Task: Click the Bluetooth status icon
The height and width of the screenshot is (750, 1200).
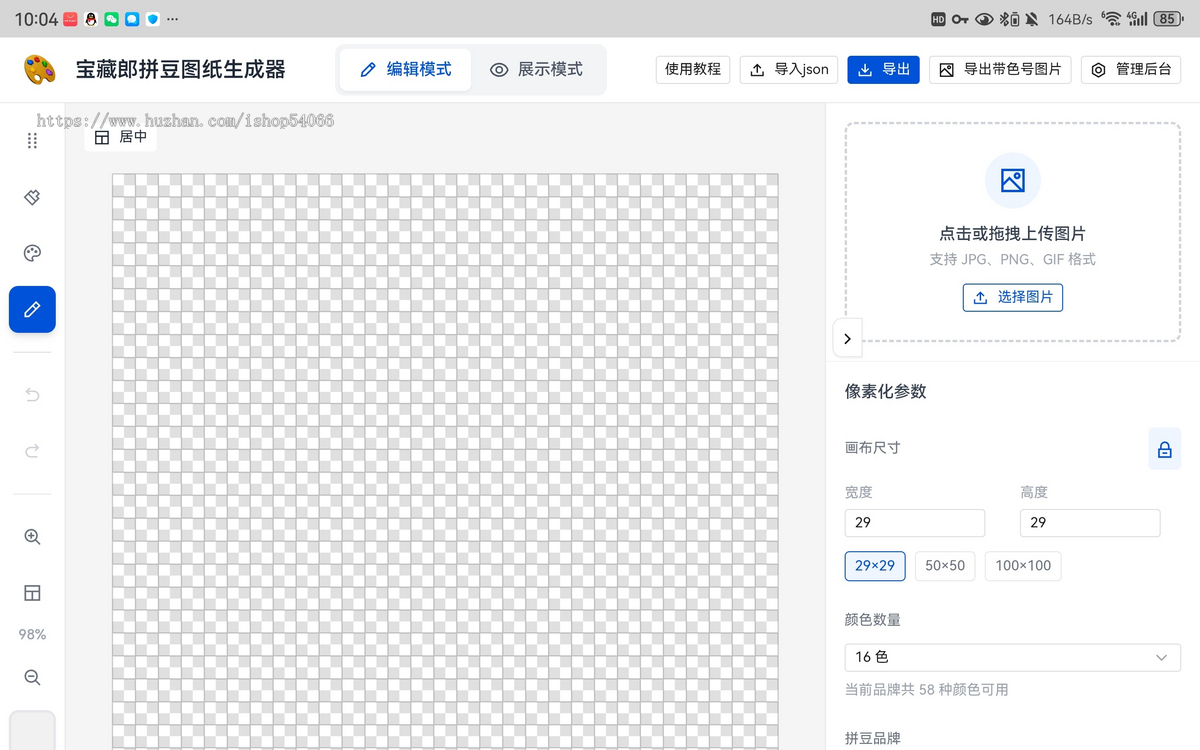Action: point(1010,19)
